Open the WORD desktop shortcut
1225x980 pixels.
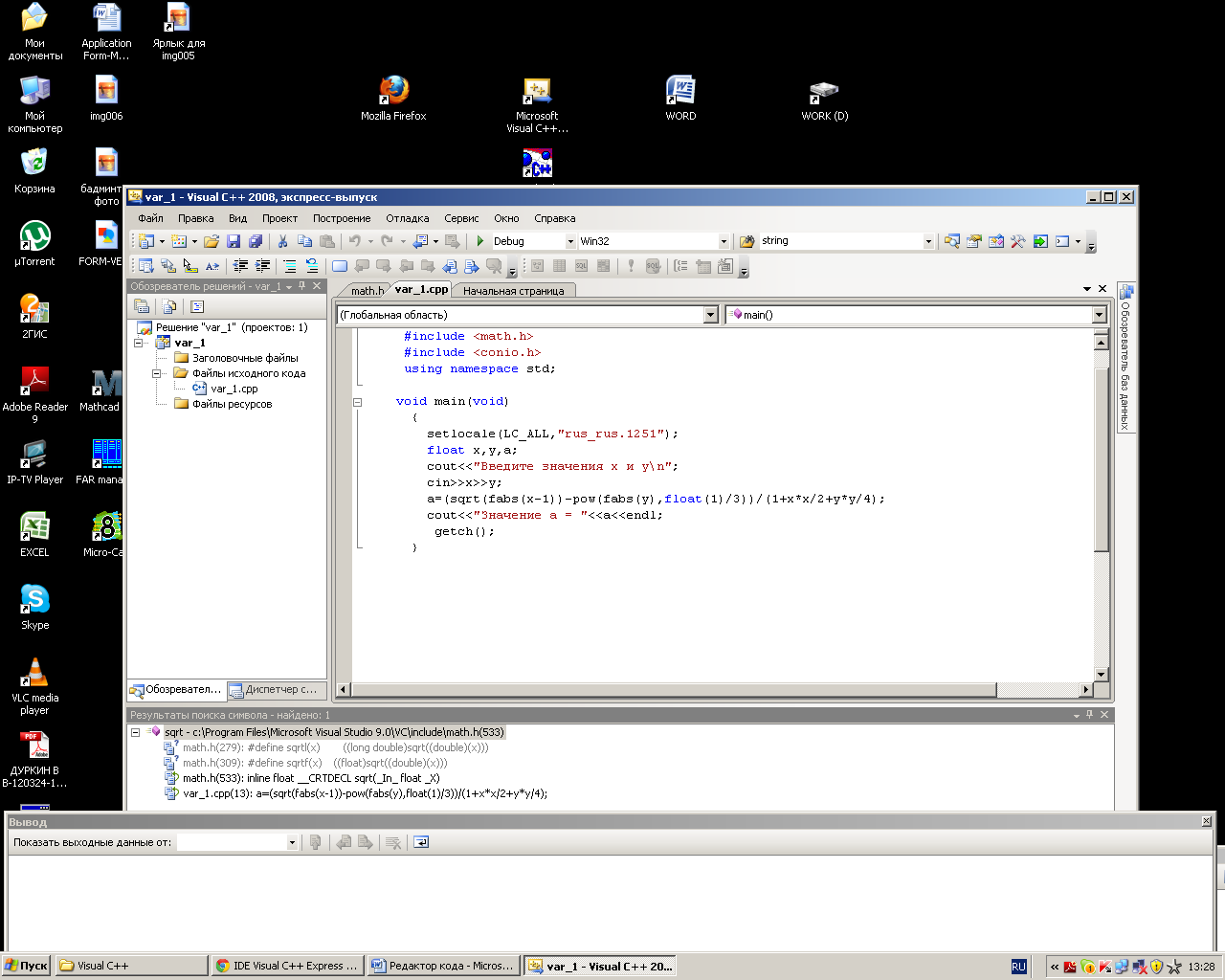pos(680,99)
